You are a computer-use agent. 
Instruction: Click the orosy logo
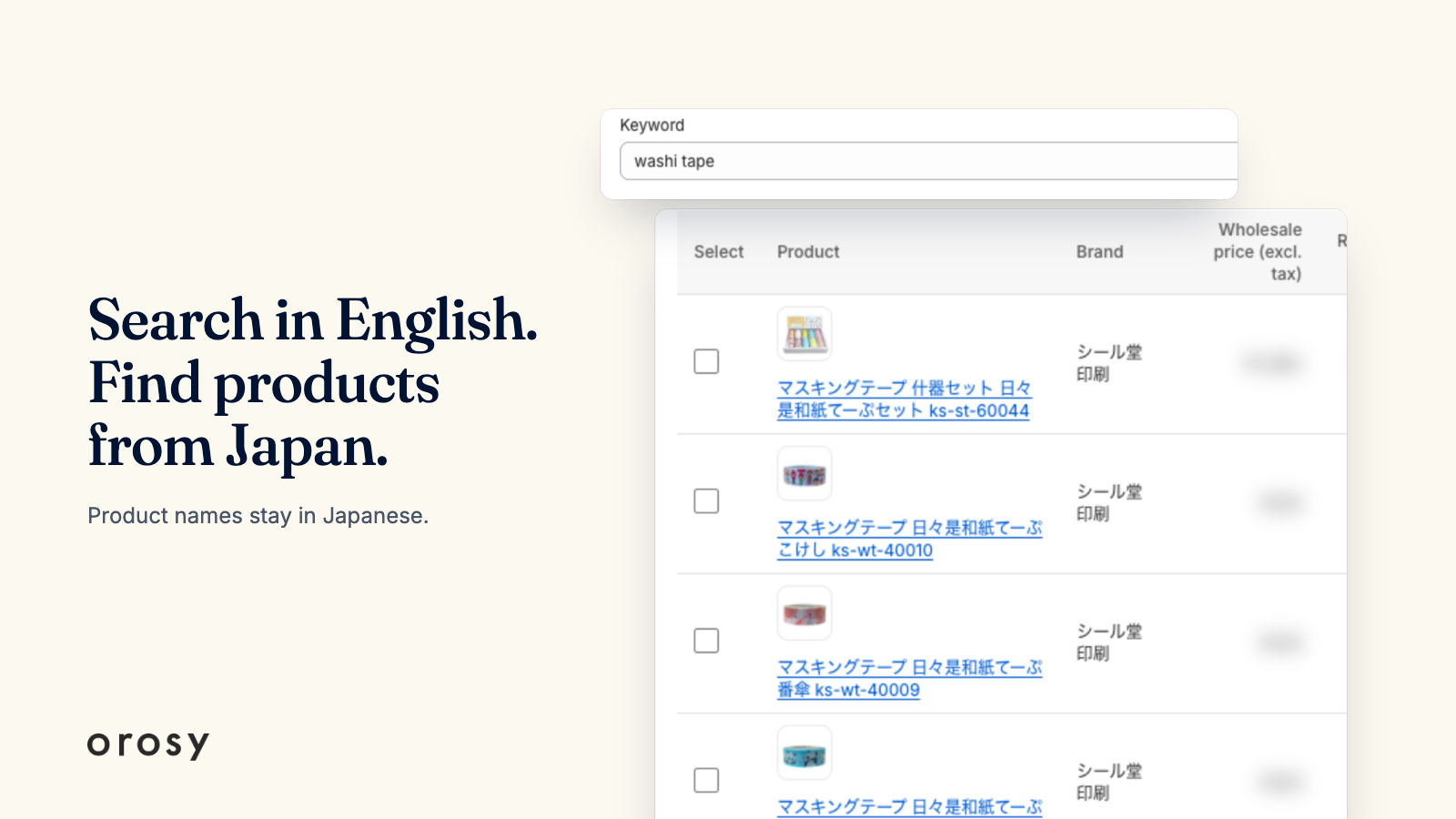[148, 744]
